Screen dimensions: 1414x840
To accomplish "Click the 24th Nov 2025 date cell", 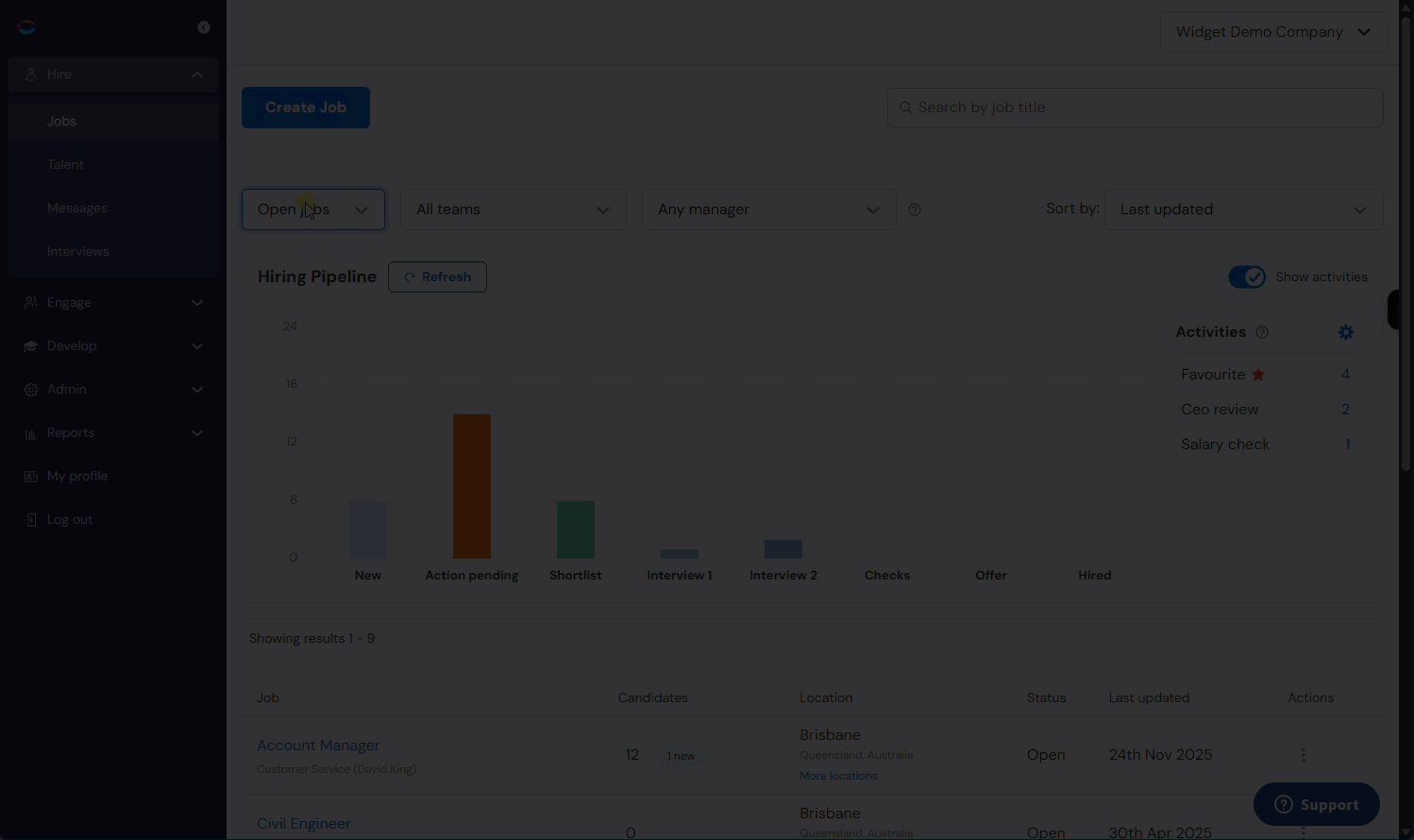I will (x=1160, y=755).
